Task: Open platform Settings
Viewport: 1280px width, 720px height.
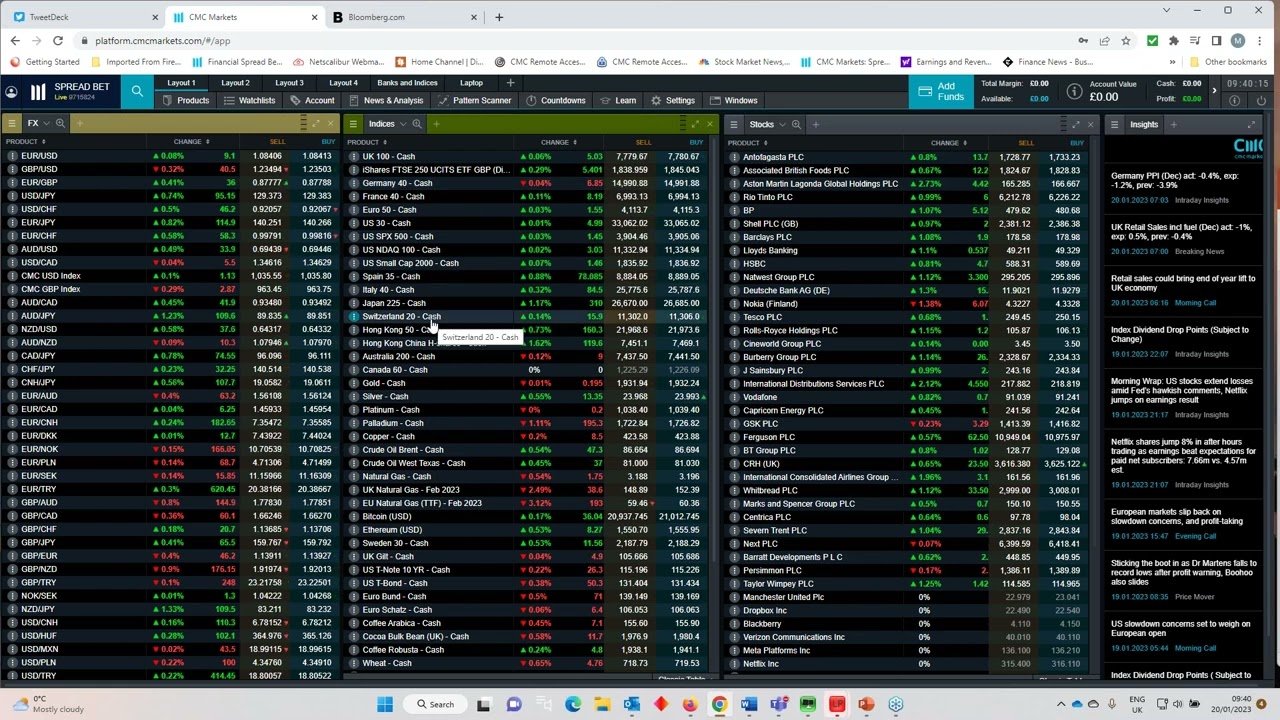Action: pos(673,100)
